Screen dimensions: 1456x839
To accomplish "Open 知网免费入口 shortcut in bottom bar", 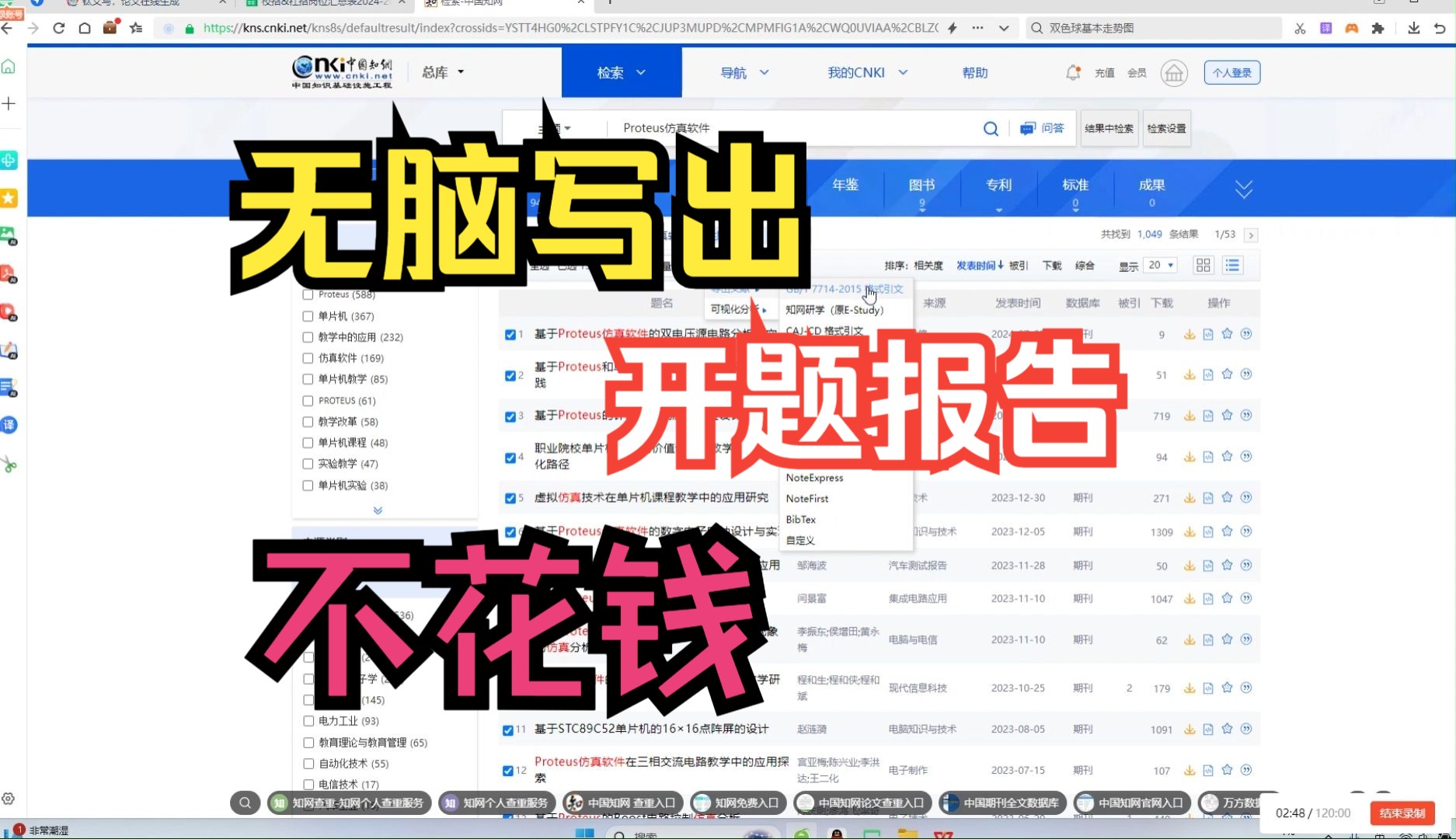I will pos(737,802).
